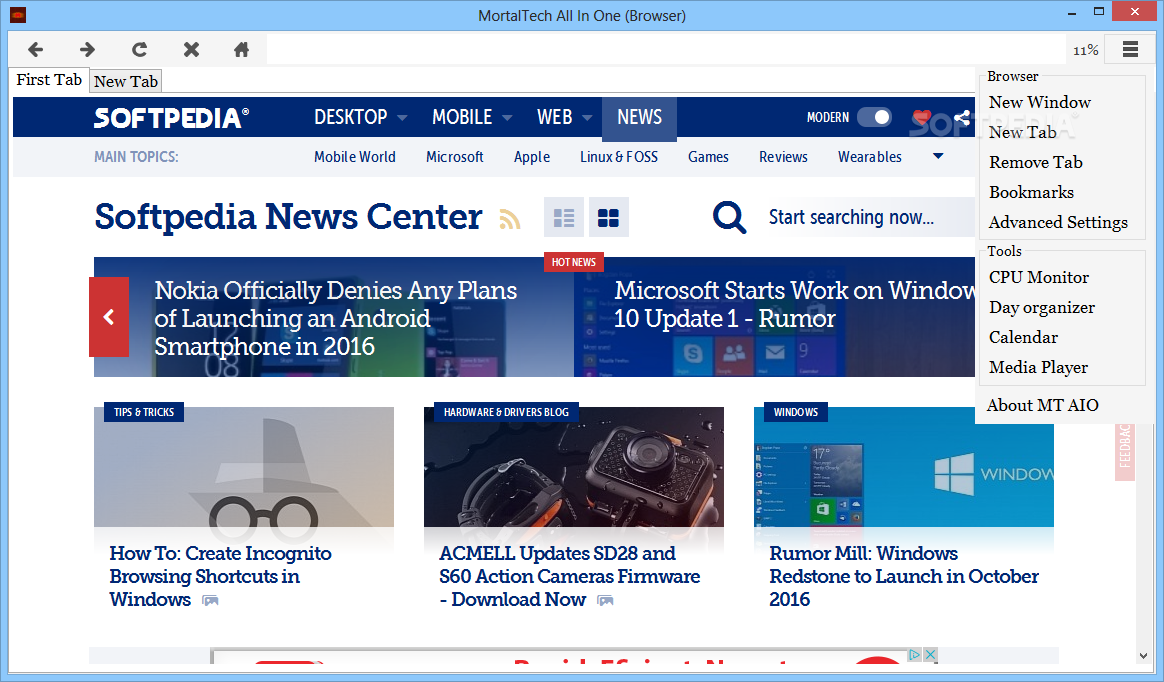Open Microsoft Windows 10 Update headline
1164x682 pixels.
pos(794,304)
